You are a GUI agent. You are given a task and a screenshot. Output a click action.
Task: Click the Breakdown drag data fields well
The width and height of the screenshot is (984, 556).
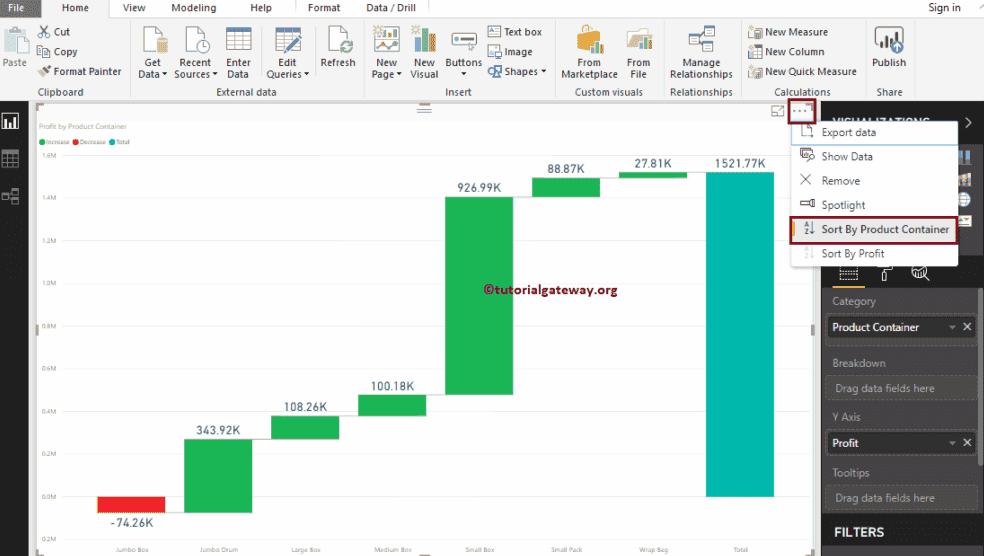point(901,388)
